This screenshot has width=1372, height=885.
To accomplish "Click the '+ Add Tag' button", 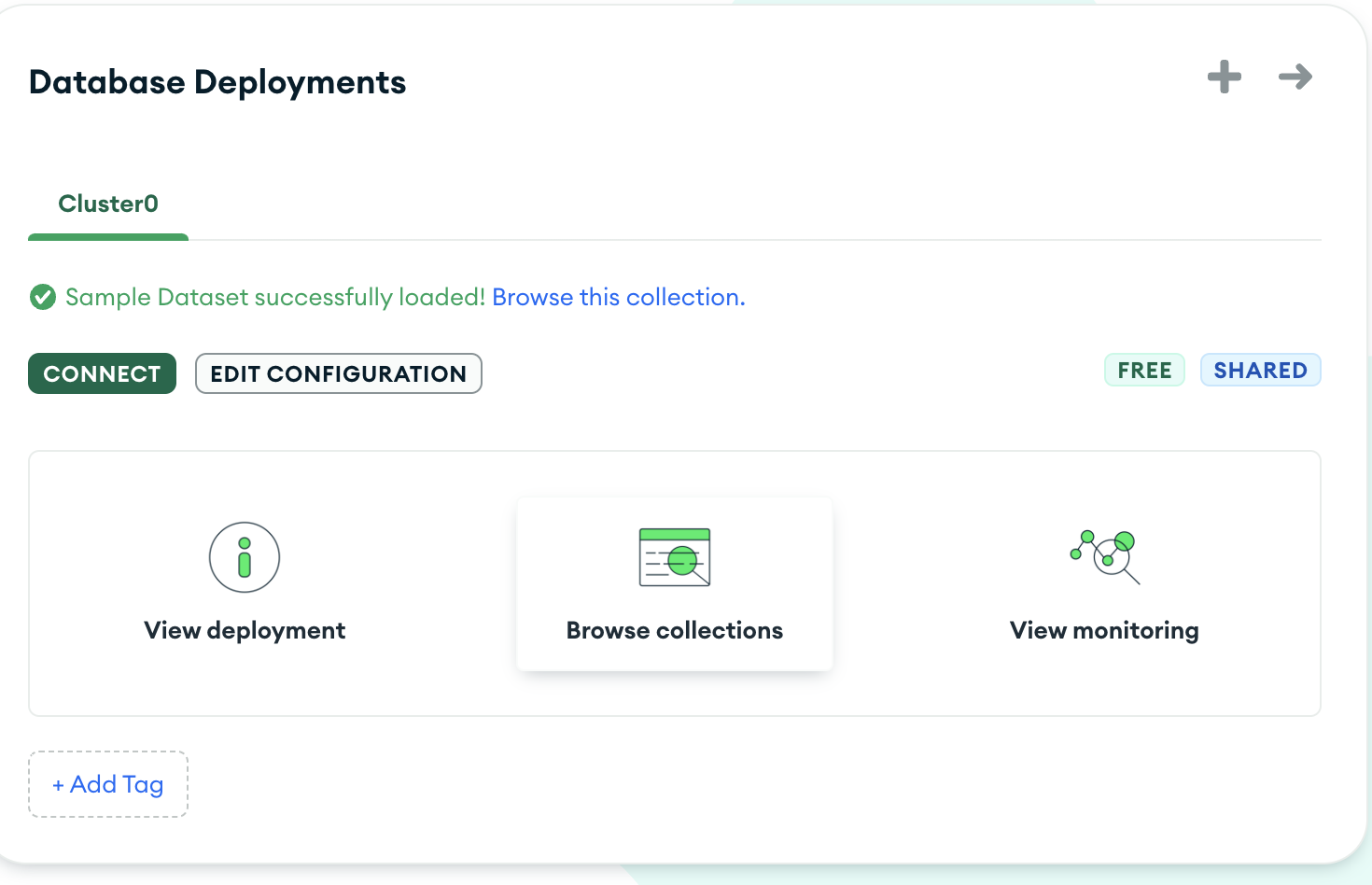I will point(108,785).
